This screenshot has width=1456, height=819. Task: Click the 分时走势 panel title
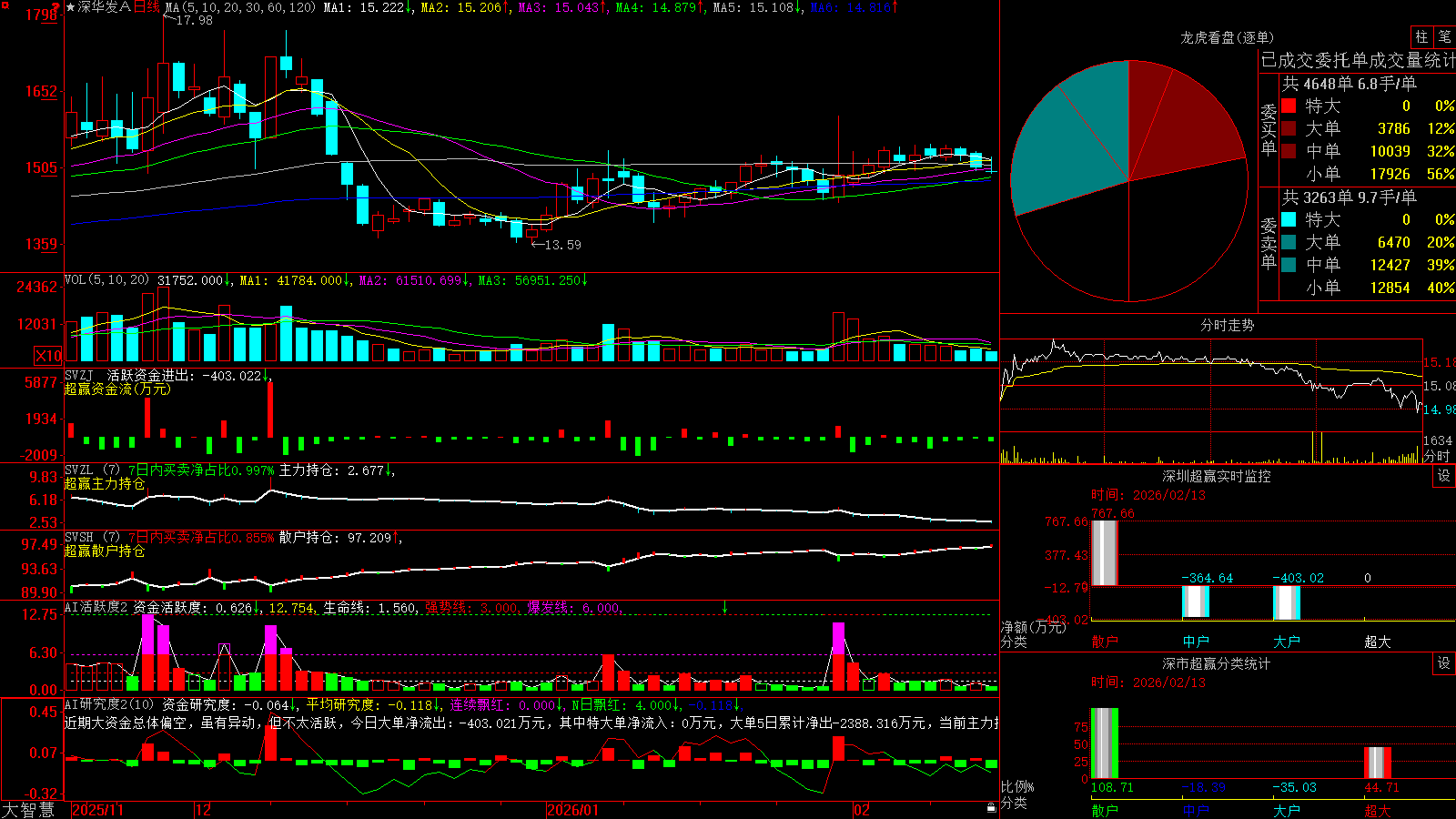(1227, 325)
